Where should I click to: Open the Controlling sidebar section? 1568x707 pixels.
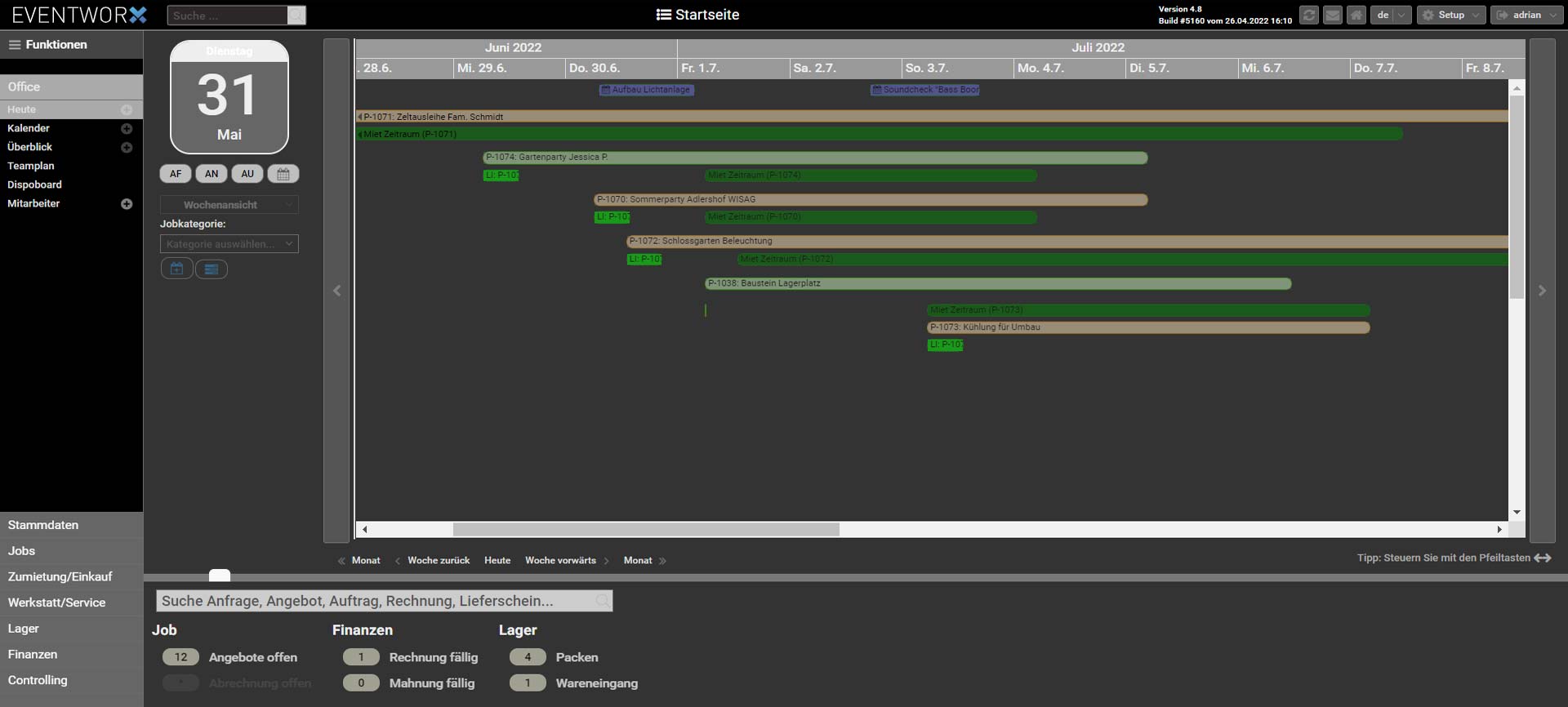71,680
